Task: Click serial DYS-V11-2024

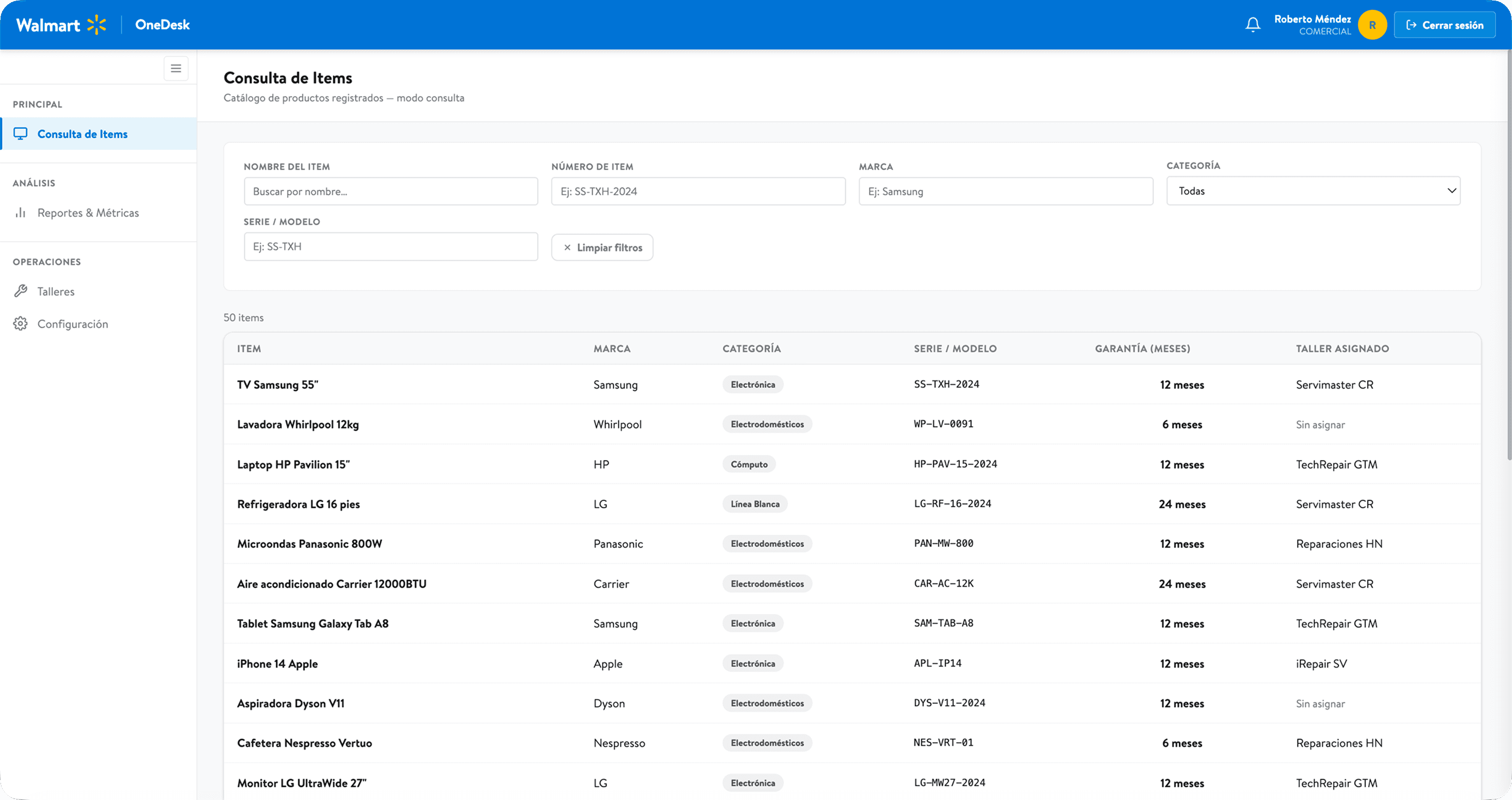Action: (x=949, y=703)
